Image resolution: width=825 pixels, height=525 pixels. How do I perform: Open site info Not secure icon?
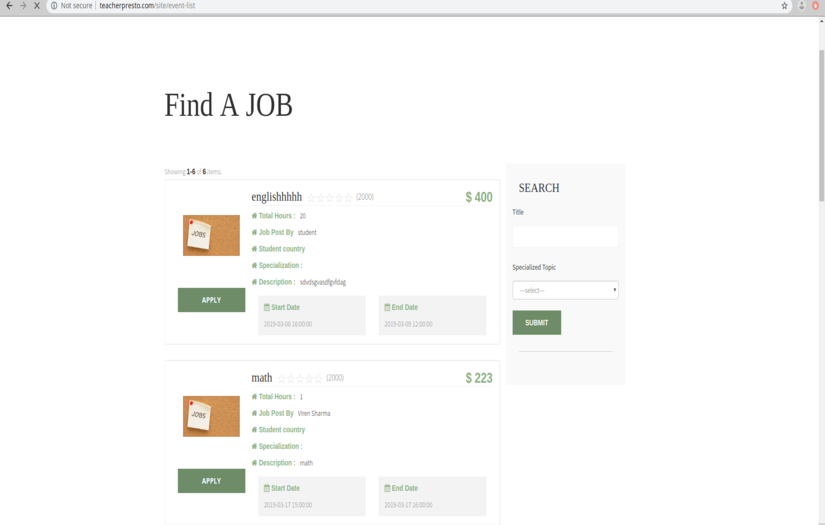coord(54,6)
